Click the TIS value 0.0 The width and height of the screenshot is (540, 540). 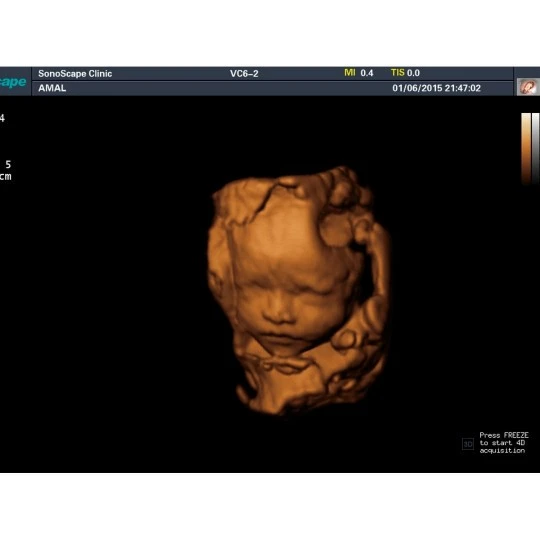coord(413,73)
